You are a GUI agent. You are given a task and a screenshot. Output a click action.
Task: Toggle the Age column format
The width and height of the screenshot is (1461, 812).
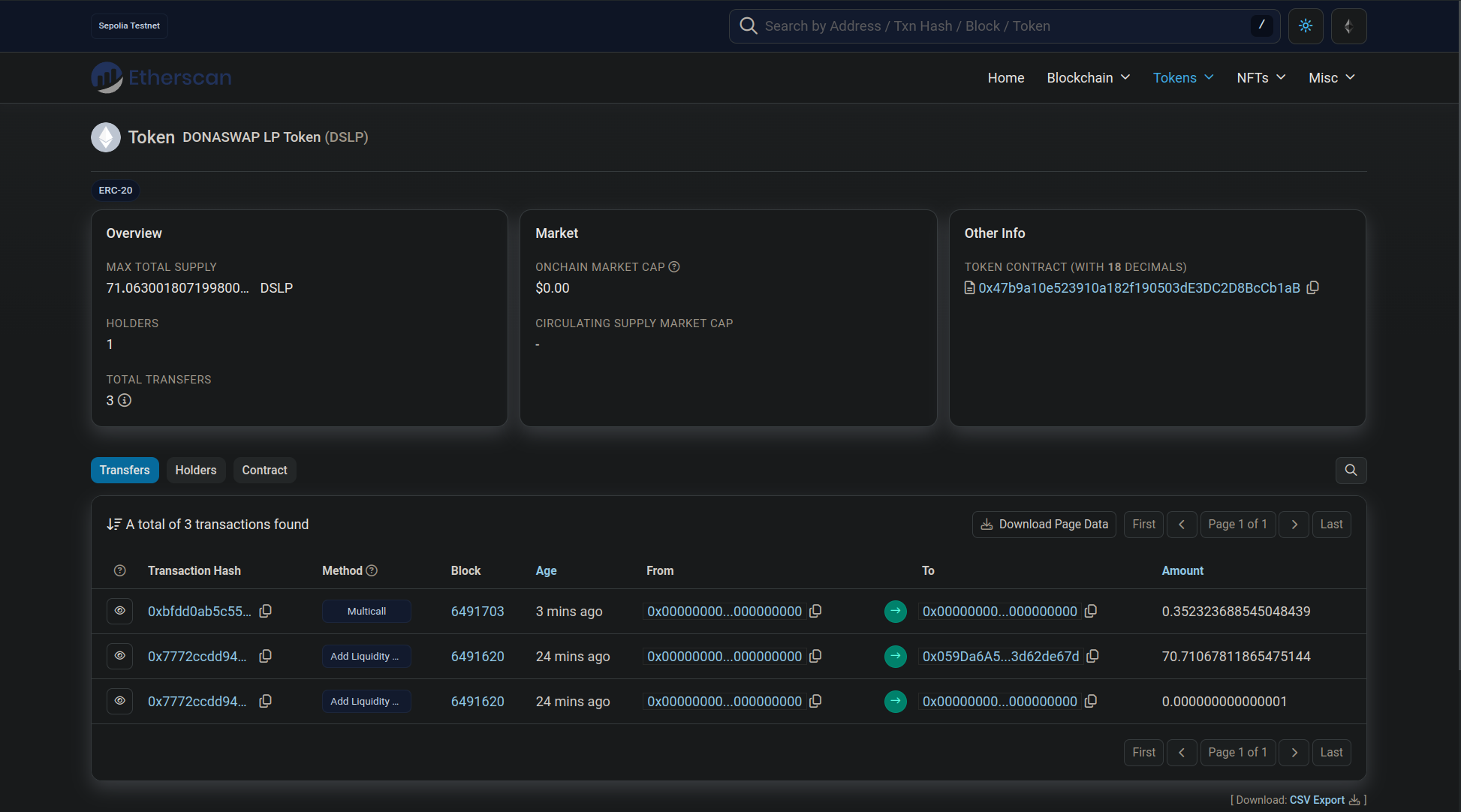pyautogui.click(x=546, y=571)
